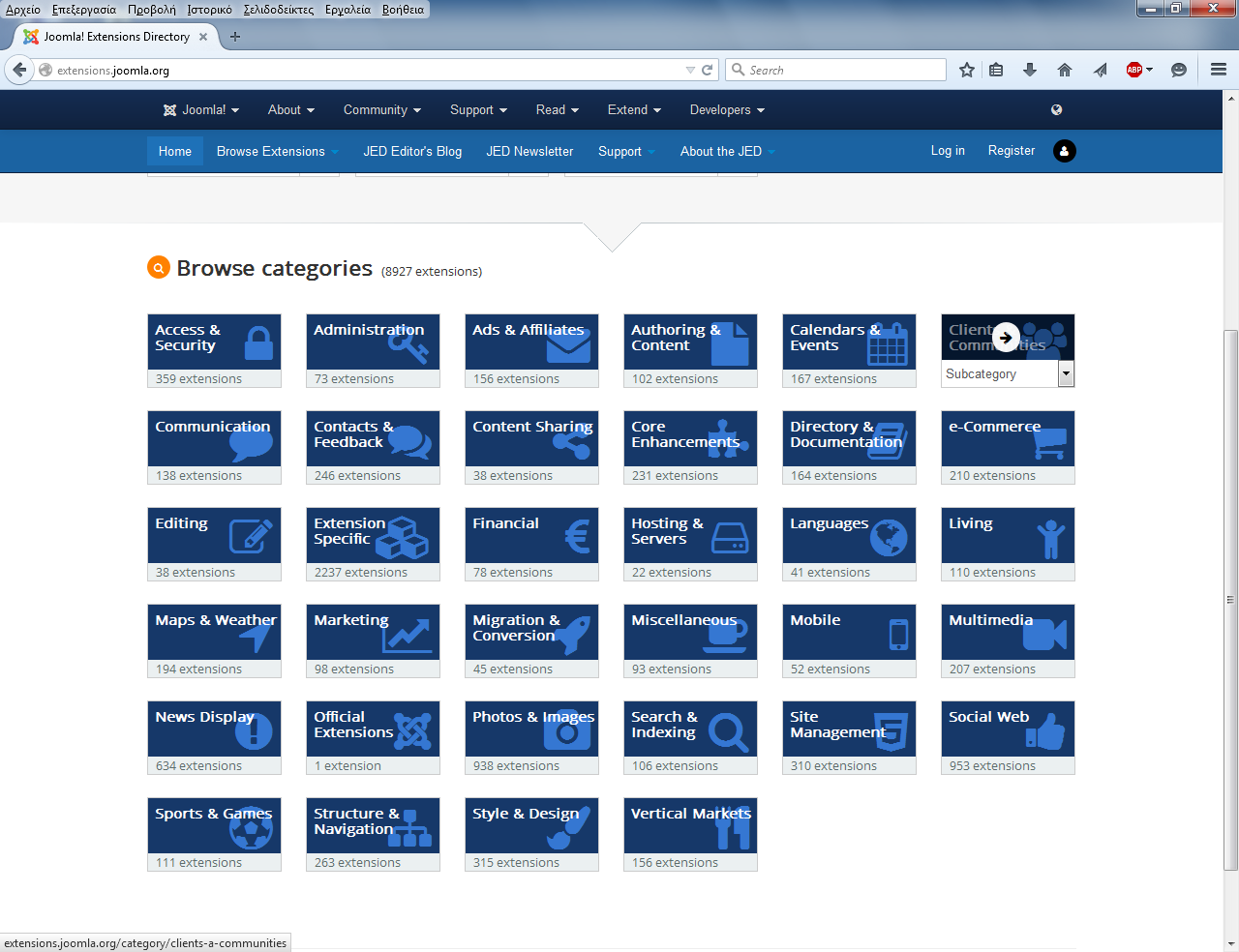
Task: Open JED Editor's Blog
Action: click(x=412, y=151)
